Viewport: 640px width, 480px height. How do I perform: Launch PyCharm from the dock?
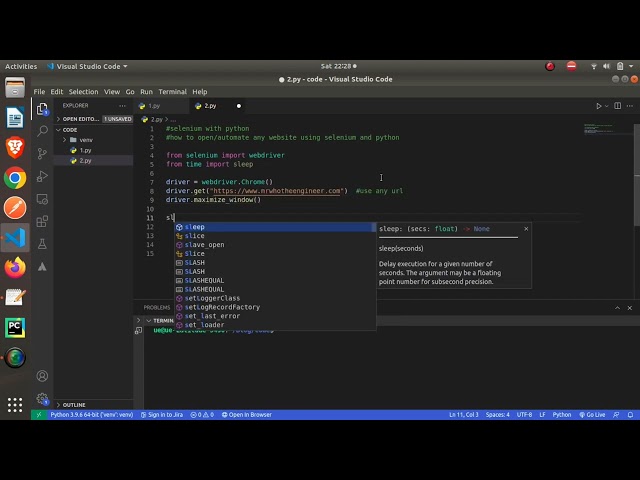pyautogui.click(x=15, y=328)
